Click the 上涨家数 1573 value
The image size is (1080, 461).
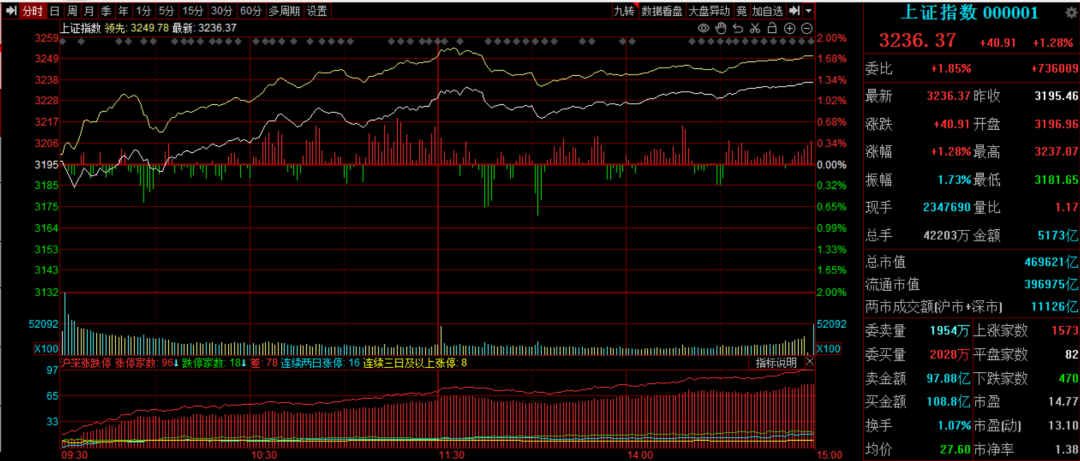pos(1065,331)
